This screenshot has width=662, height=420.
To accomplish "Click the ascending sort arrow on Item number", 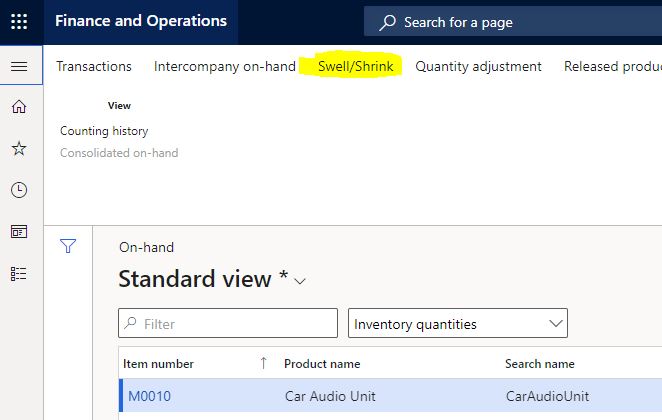I will pyautogui.click(x=263, y=363).
